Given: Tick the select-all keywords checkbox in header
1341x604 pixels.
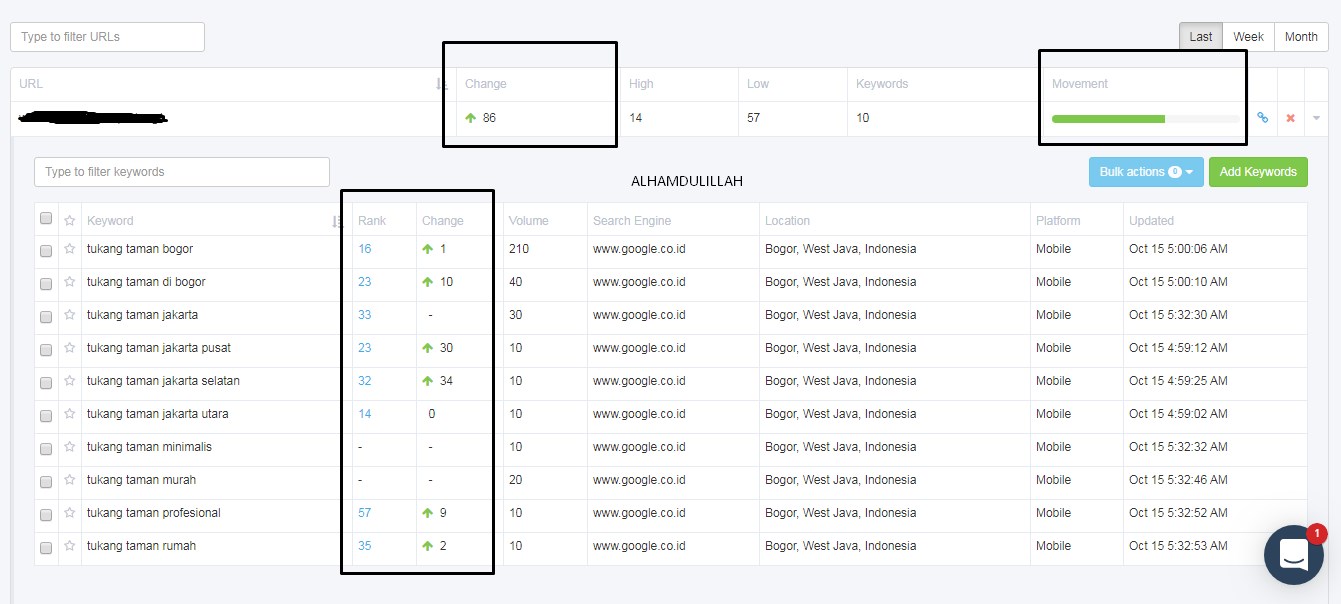Looking at the screenshot, I should point(46,219).
